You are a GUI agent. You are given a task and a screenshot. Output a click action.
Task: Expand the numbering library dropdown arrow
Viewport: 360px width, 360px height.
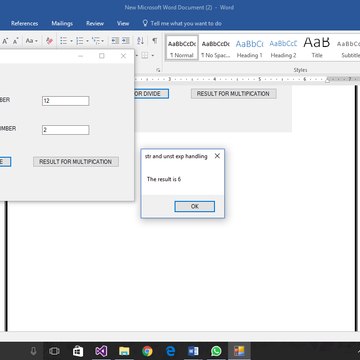click(x=87, y=41)
